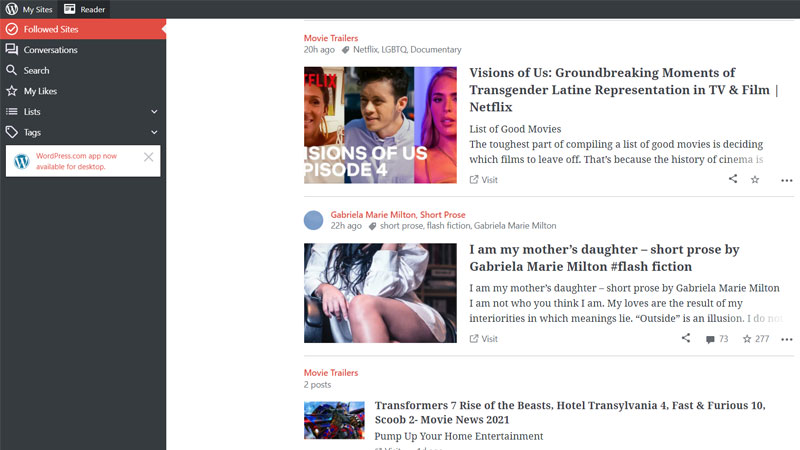Switch to the Reader tab

85,9
